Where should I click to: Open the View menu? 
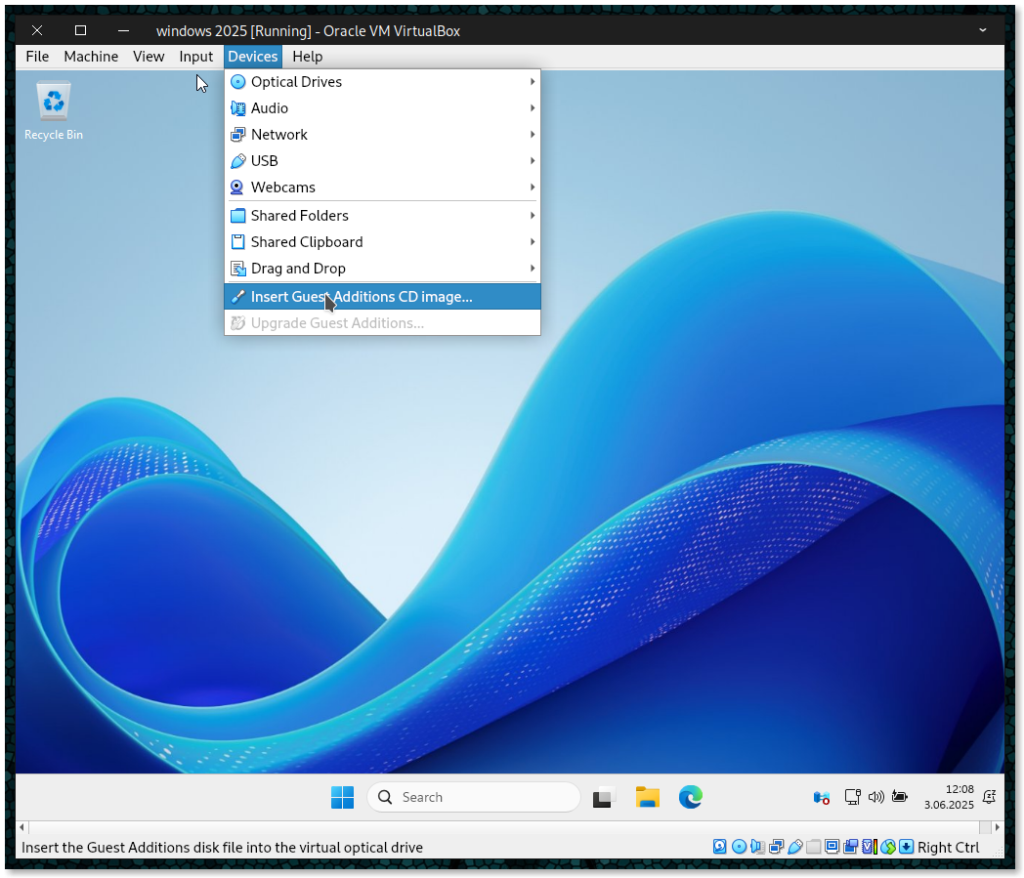(x=148, y=57)
